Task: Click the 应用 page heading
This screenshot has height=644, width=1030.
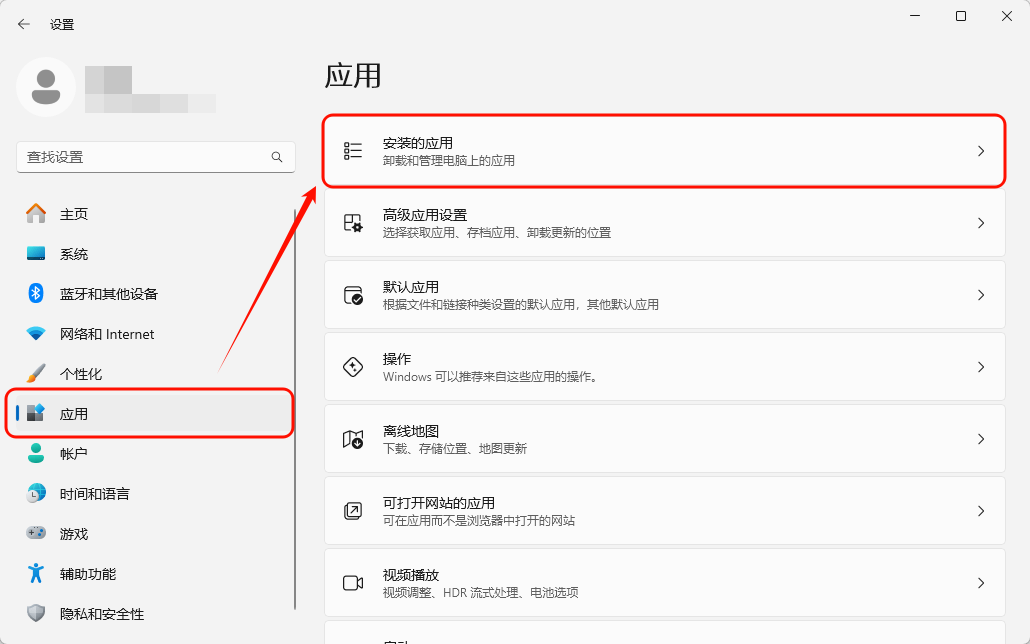Action: [353, 76]
